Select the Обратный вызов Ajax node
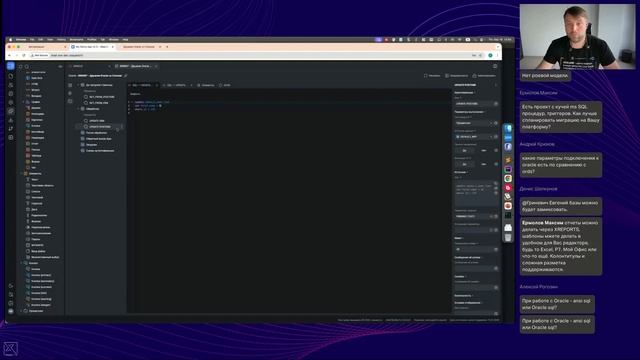This screenshot has width=640, height=360. click(x=98, y=139)
